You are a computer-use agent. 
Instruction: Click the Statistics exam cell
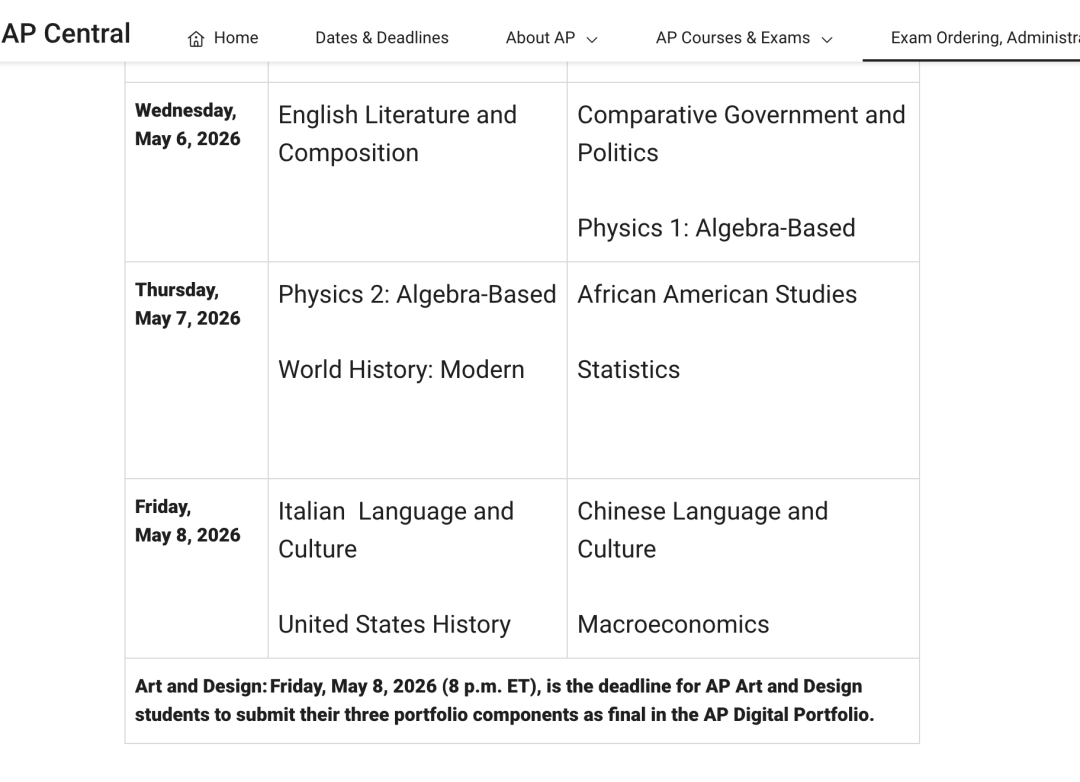tap(628, 369)
